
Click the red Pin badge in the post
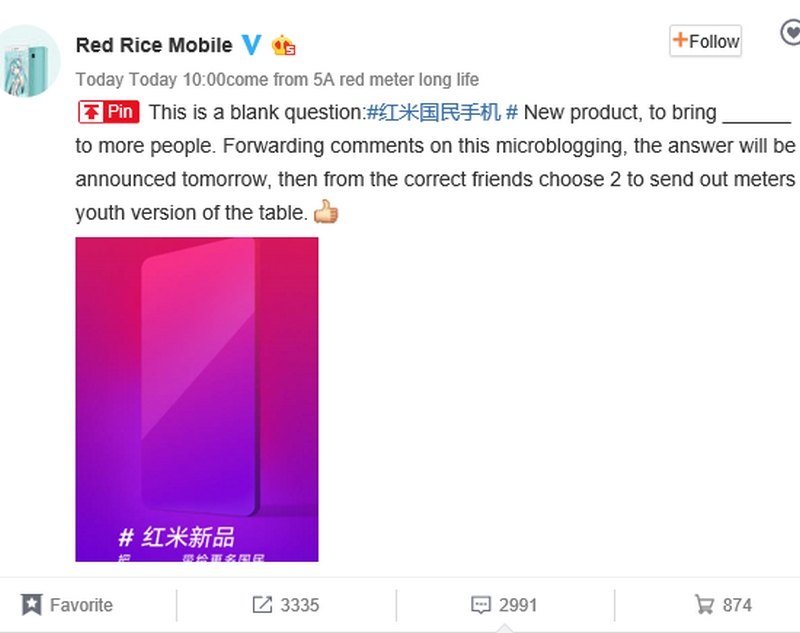(110, 112)
